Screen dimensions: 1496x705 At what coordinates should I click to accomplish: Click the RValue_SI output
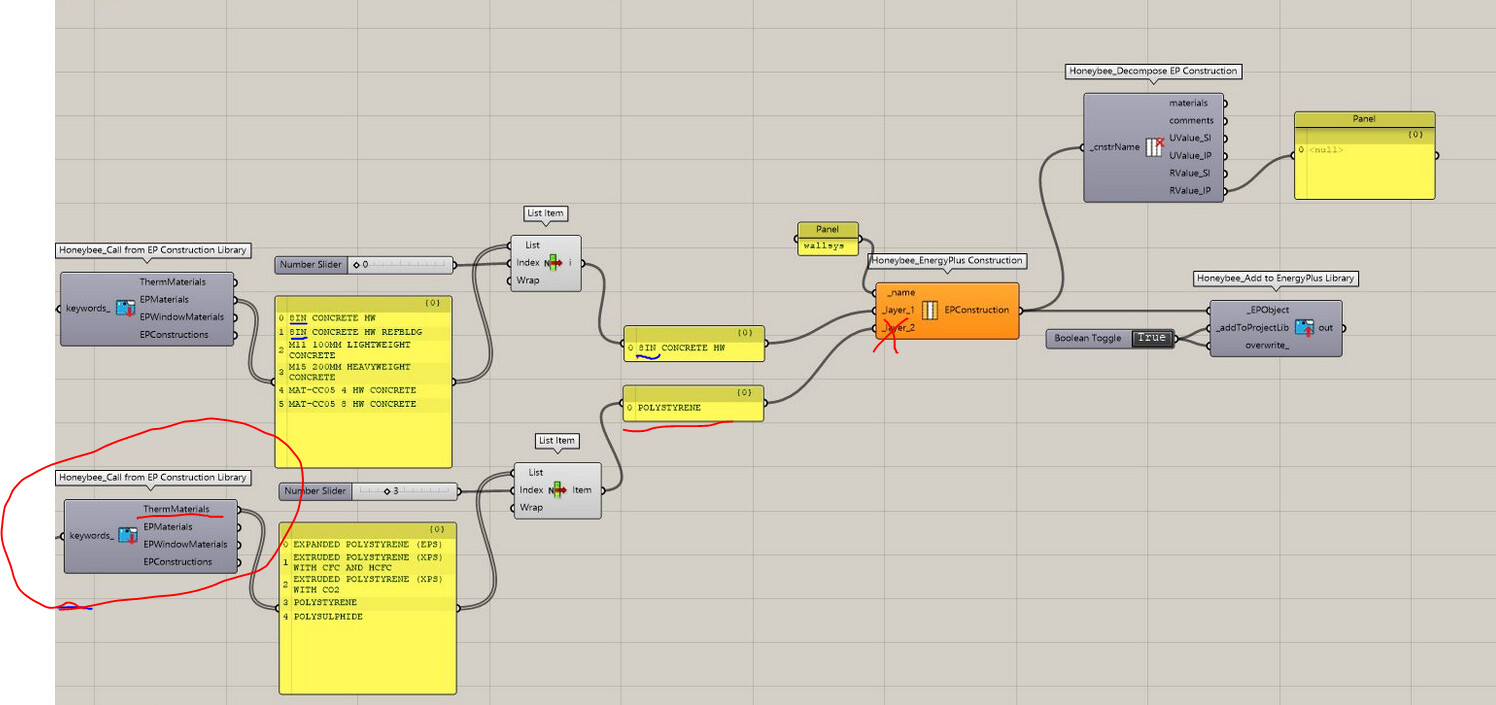click(x=1190, y=173)
